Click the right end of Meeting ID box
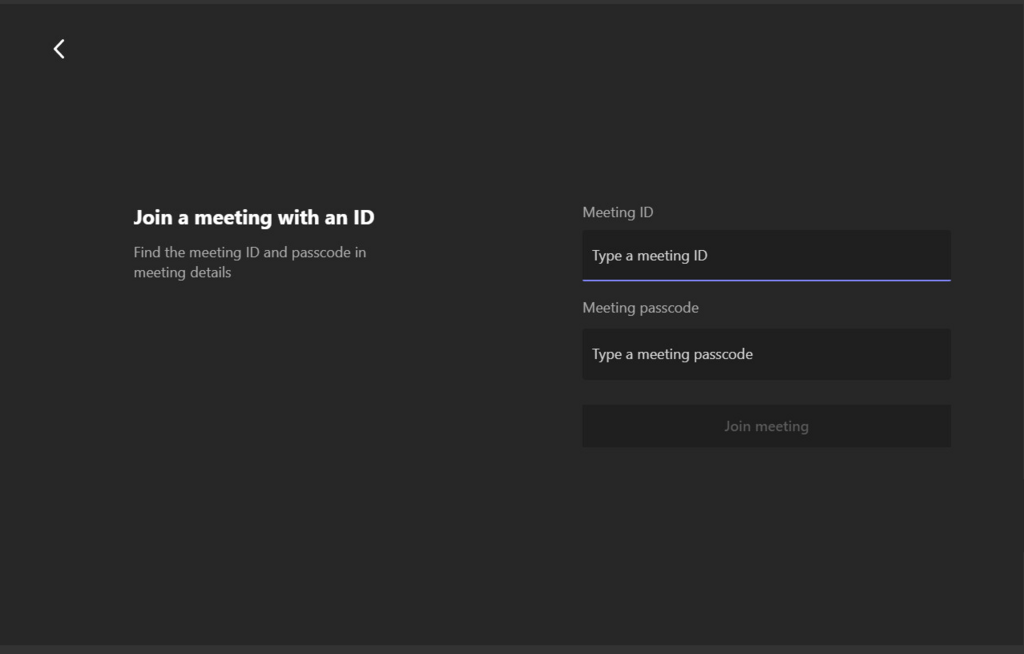1024x654 pixels. pyautogui.click(x=935, y=255)
